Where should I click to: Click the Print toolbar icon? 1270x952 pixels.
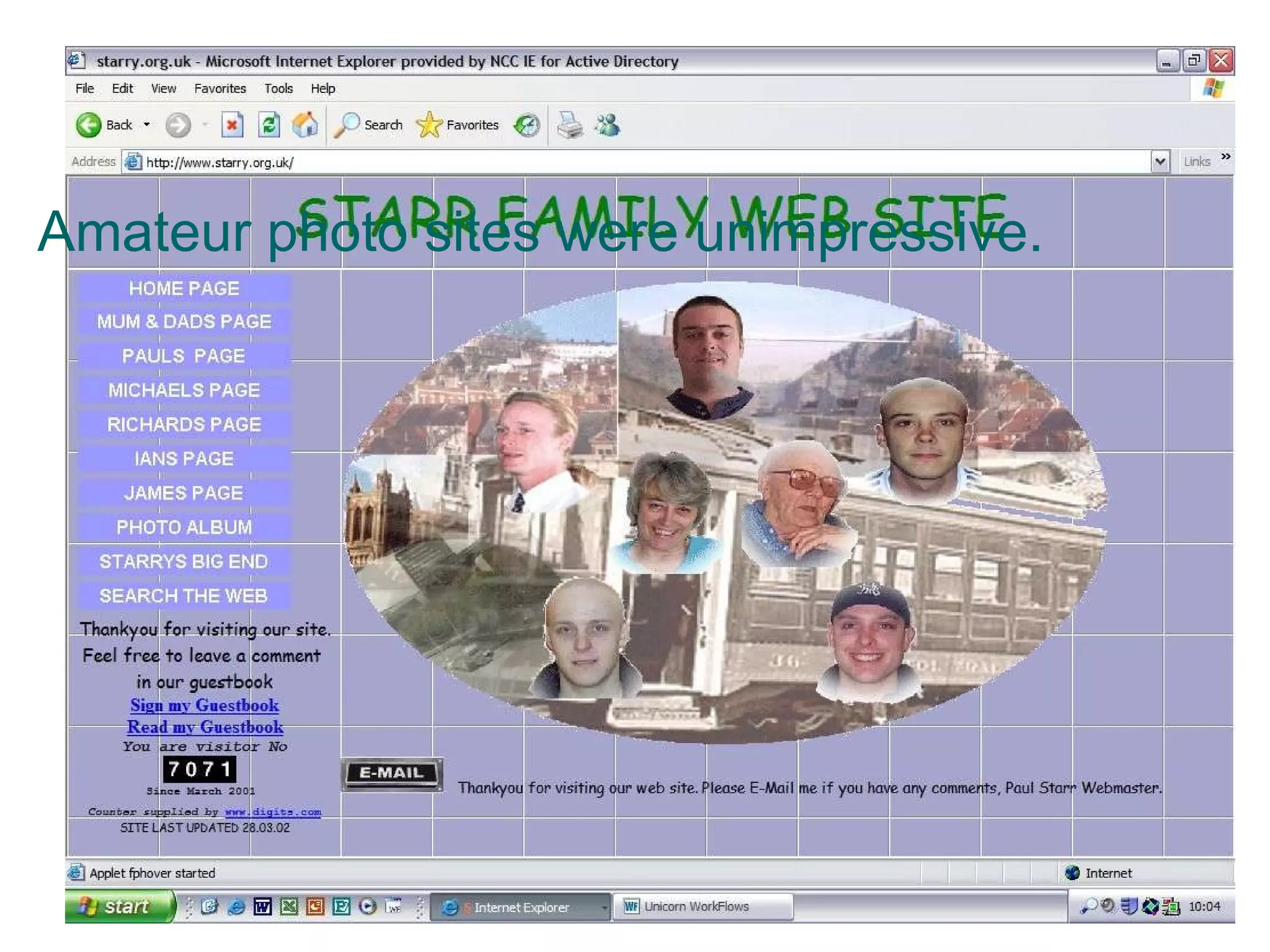tap(570, 125)
